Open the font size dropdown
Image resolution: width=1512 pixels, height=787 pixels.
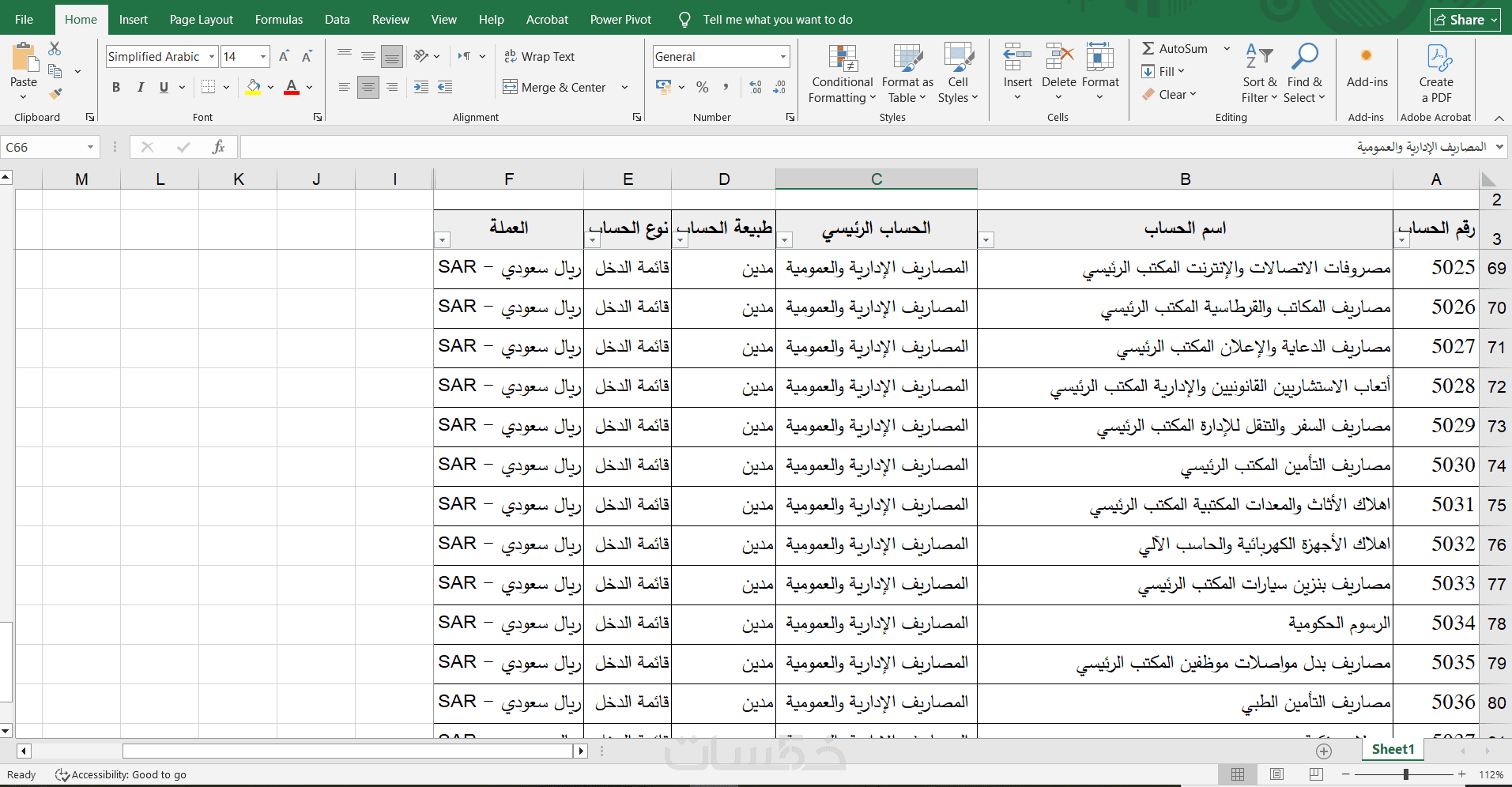click(263, 57)
